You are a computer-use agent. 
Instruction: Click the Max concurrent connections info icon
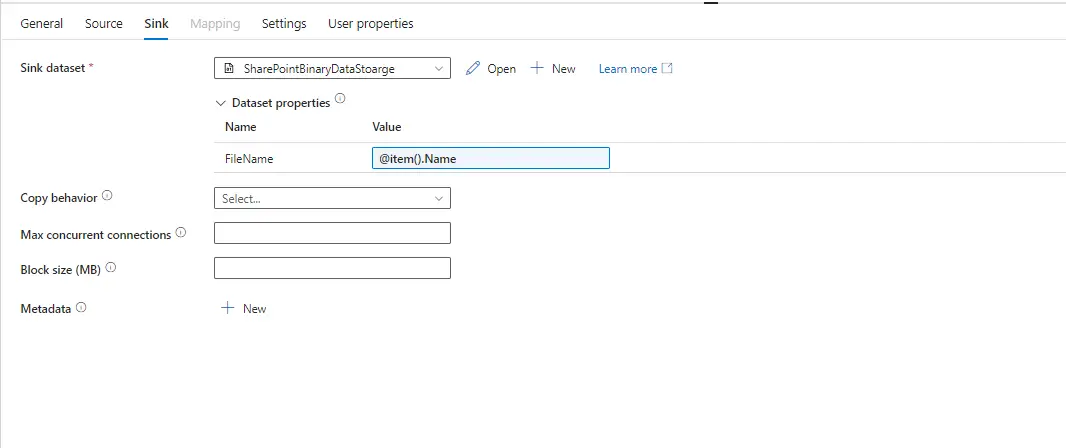click(181, 233)
